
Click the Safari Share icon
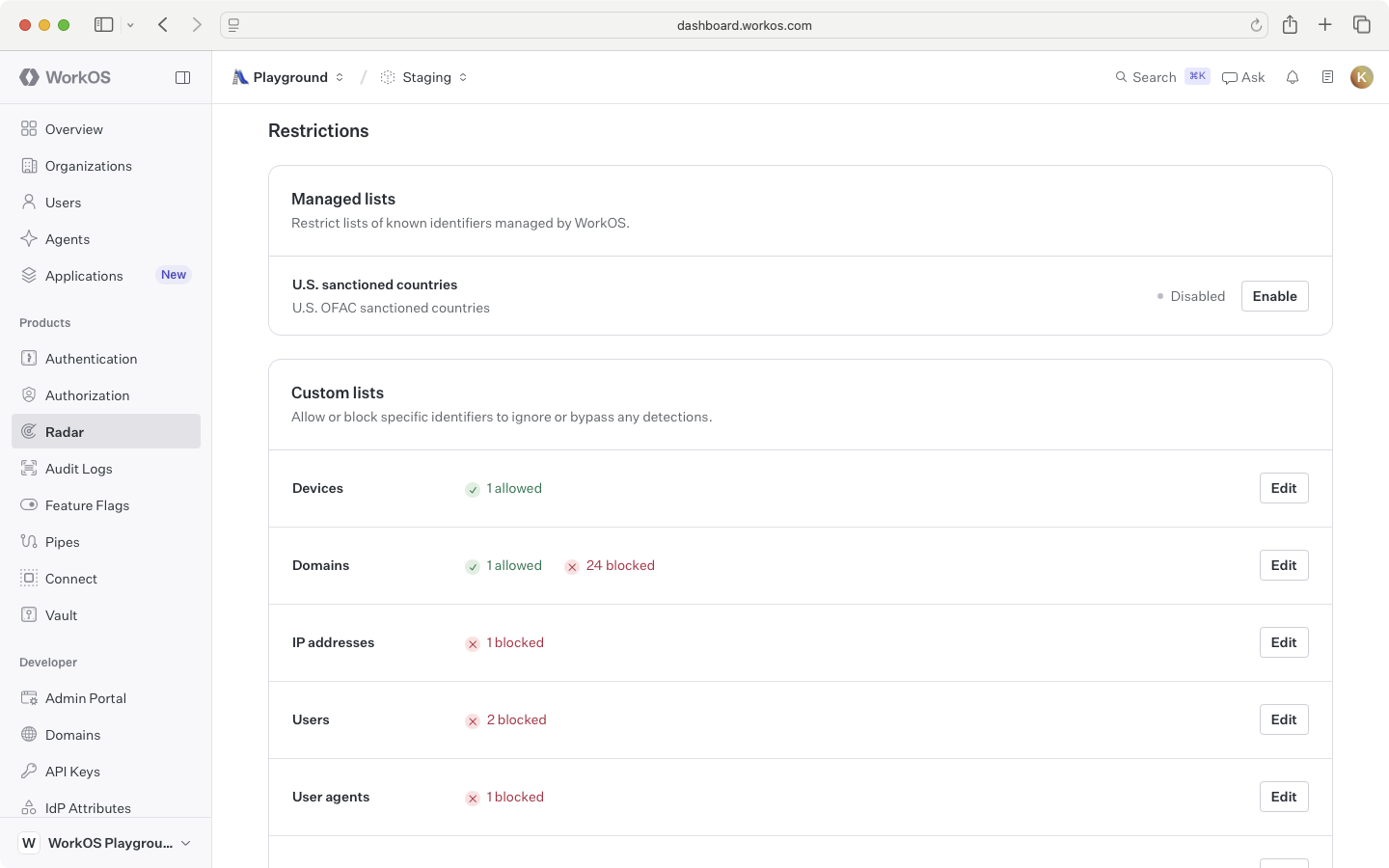pyautogui.click(x=1290, y=25)
